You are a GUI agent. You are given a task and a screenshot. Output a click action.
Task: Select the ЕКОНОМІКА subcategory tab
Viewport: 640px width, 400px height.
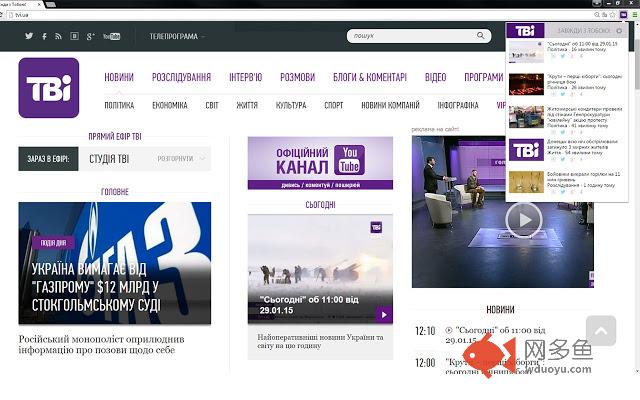pos(170,104)
